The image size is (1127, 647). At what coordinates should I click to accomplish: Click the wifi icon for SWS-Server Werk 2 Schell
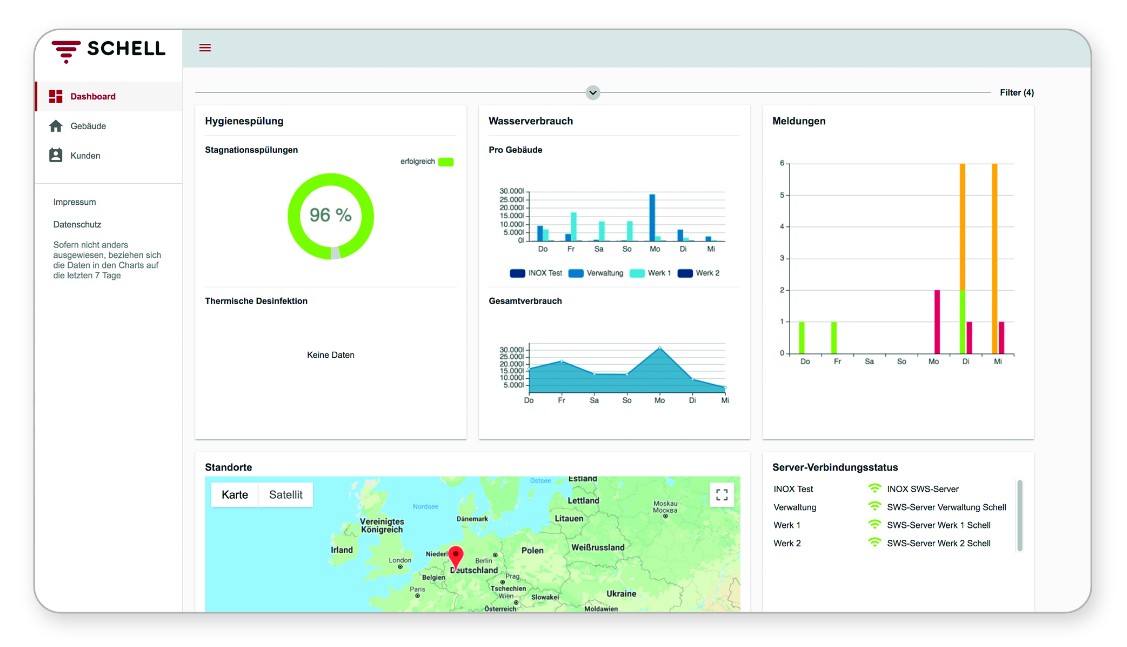coord(875,543)
